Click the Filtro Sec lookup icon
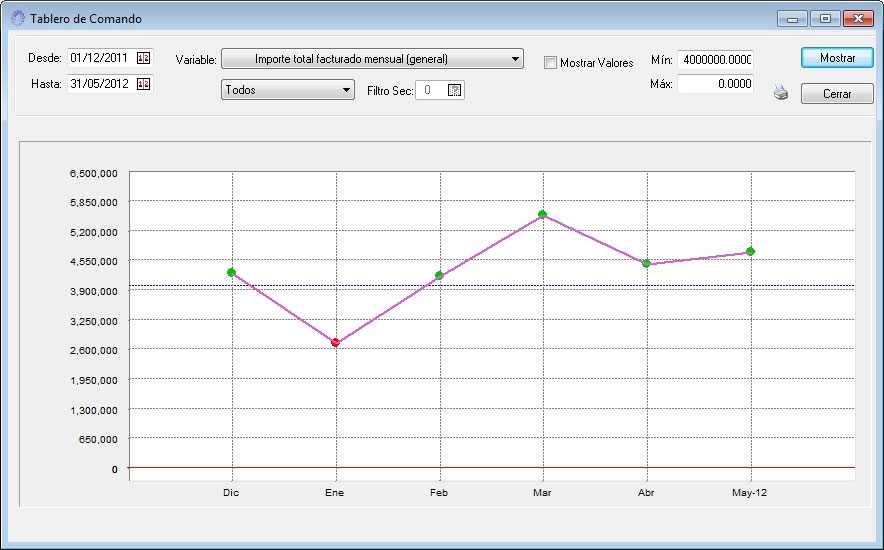Image resolution: width=884 pixels, height=550 pixels. tap(455, 90)
